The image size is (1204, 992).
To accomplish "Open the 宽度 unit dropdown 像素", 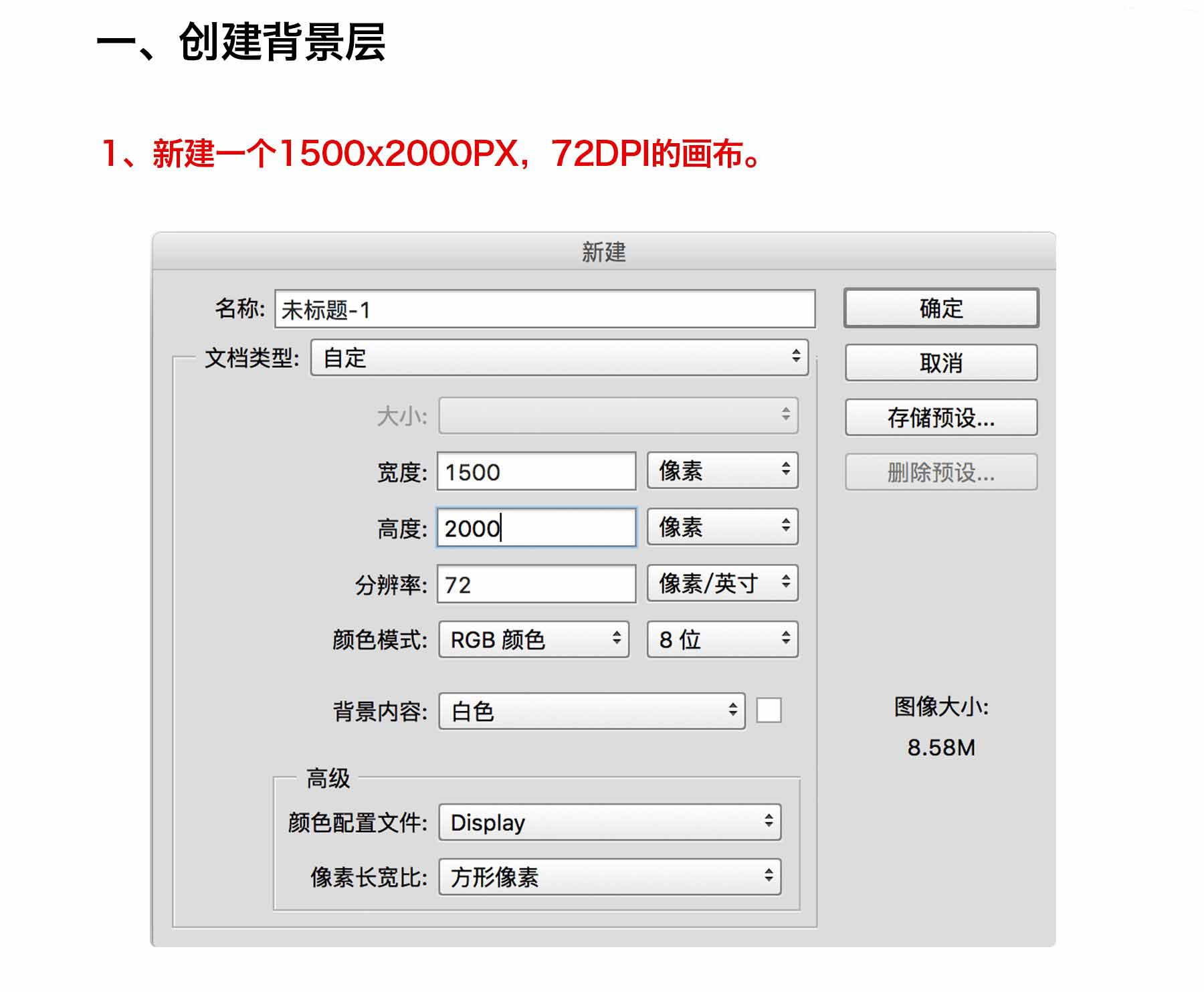I will click(x=722, y=470).
